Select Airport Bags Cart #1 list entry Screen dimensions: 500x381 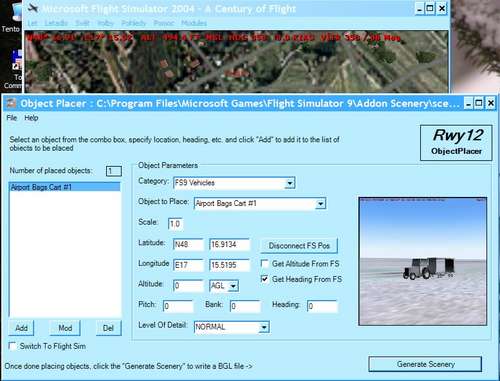(x=65, y=187)
